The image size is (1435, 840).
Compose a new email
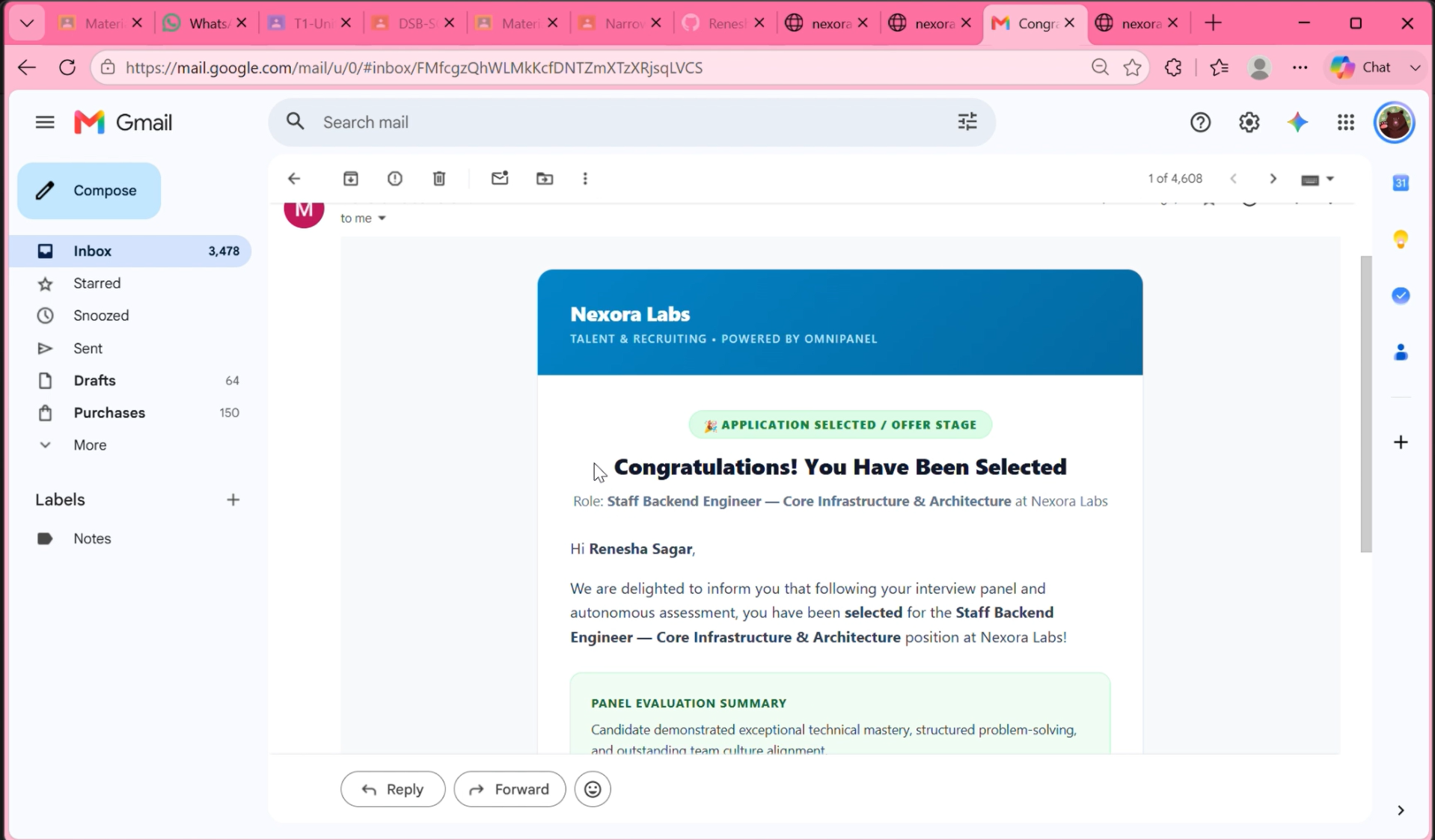click(x=89, y=191)
